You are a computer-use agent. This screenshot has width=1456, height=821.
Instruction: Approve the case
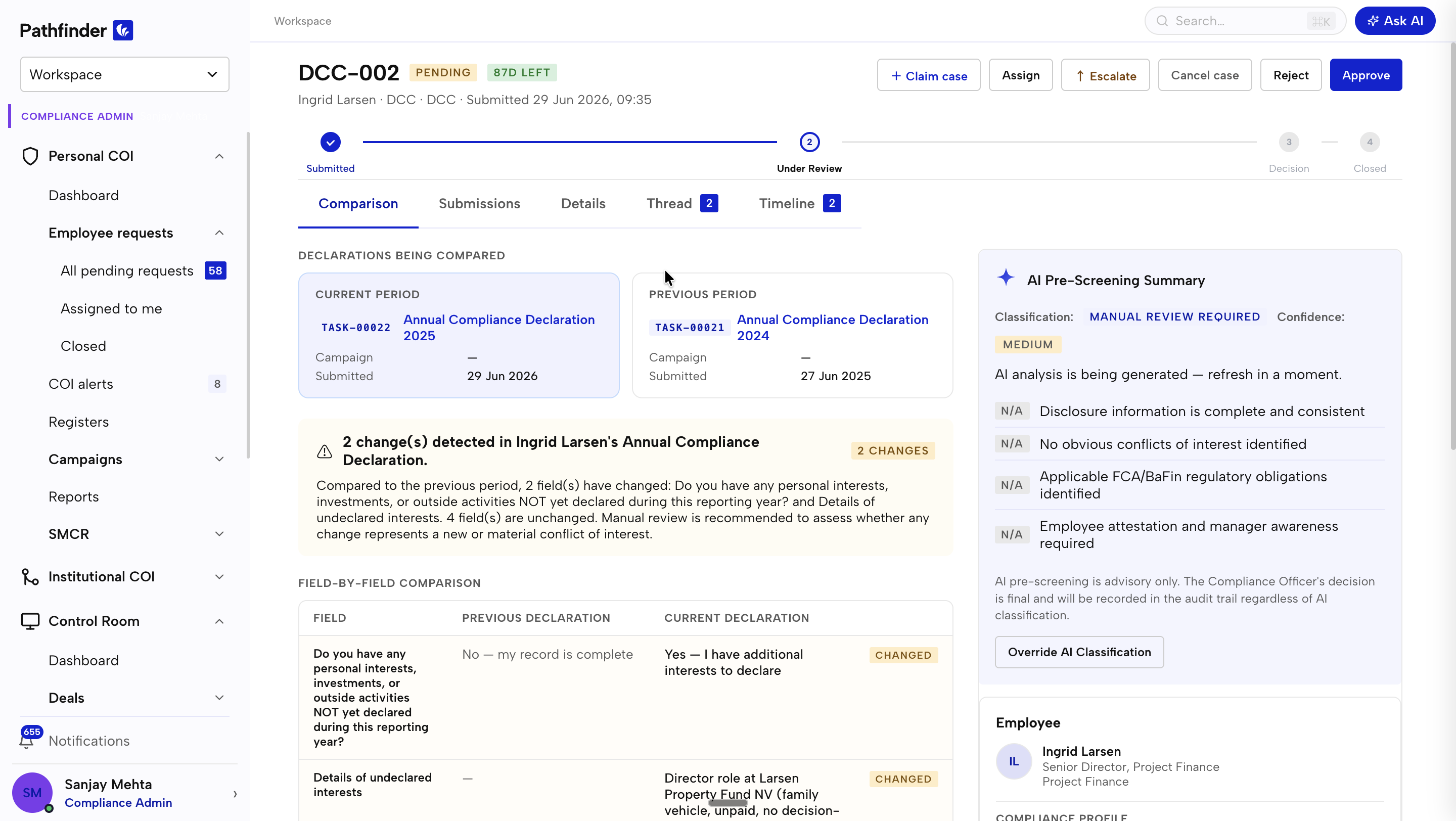(1366, 75)
